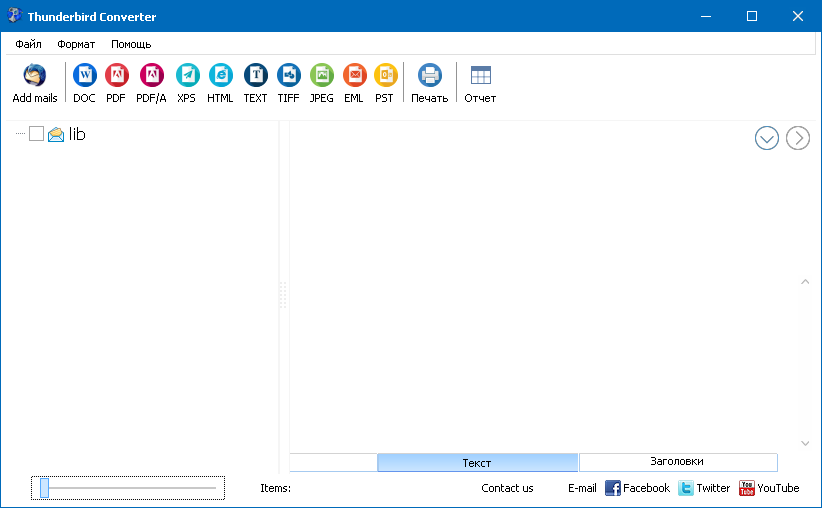822x508 pixels.
Task: Go to next message with right-arrow circle
Action: point(798,138)
